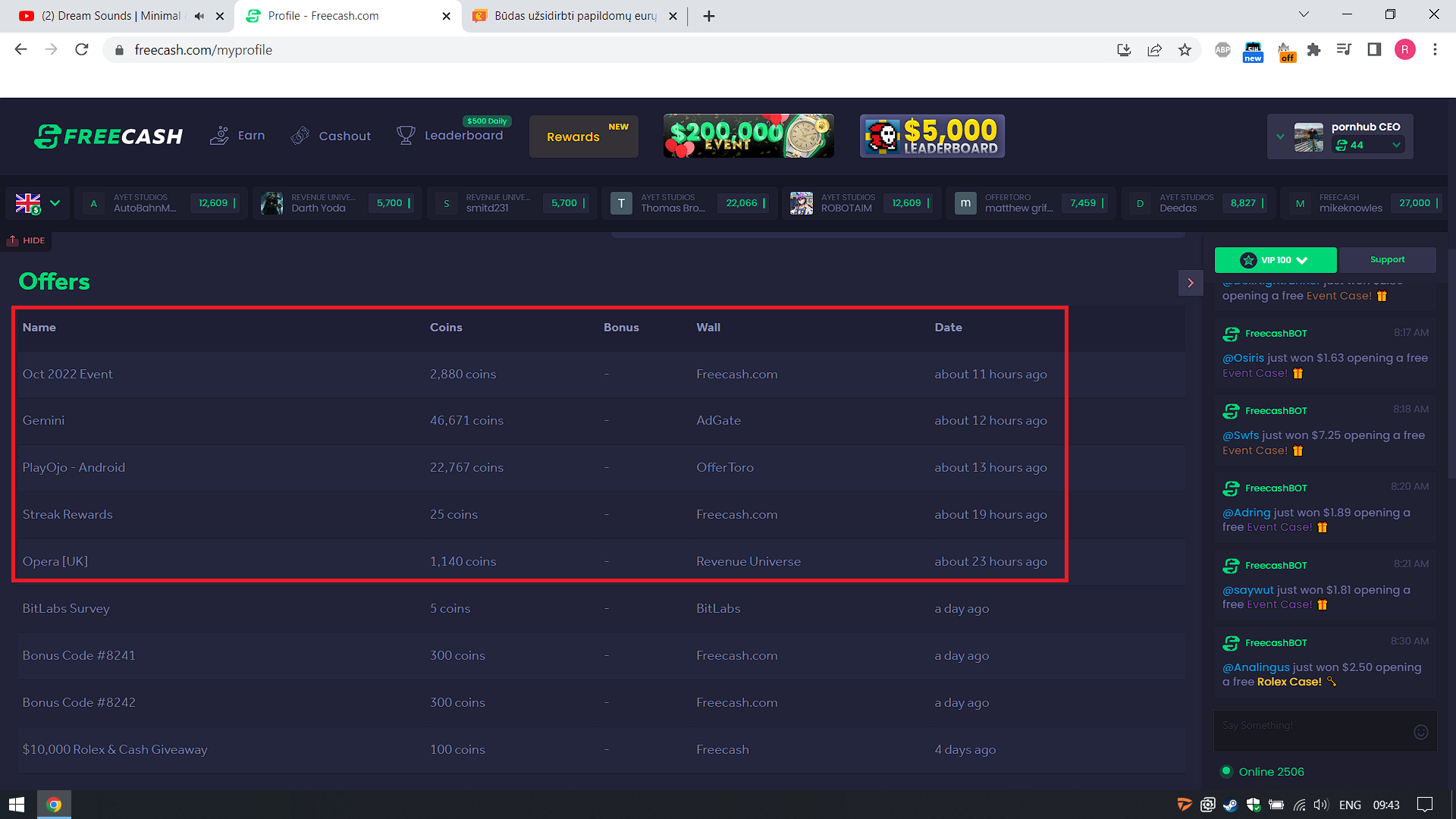The width and height of the screenshot is (1456, 819).
Task: Expand the 44 coins balance dropdown
Action: pos(1369,145)
